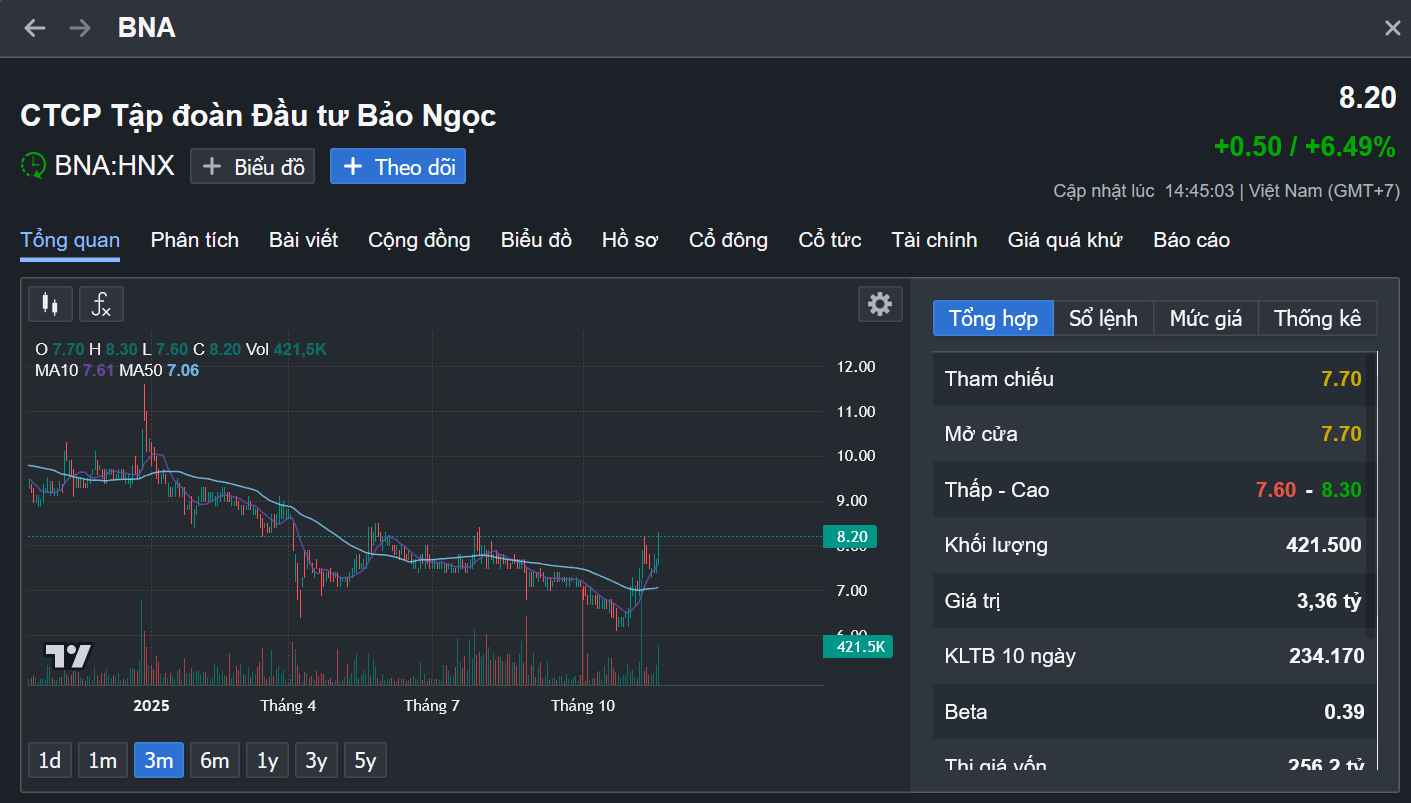The image size is (1411, 803).
Task: Click the Giá trị value 3,36 tỷ
Action: point(1329,601)
